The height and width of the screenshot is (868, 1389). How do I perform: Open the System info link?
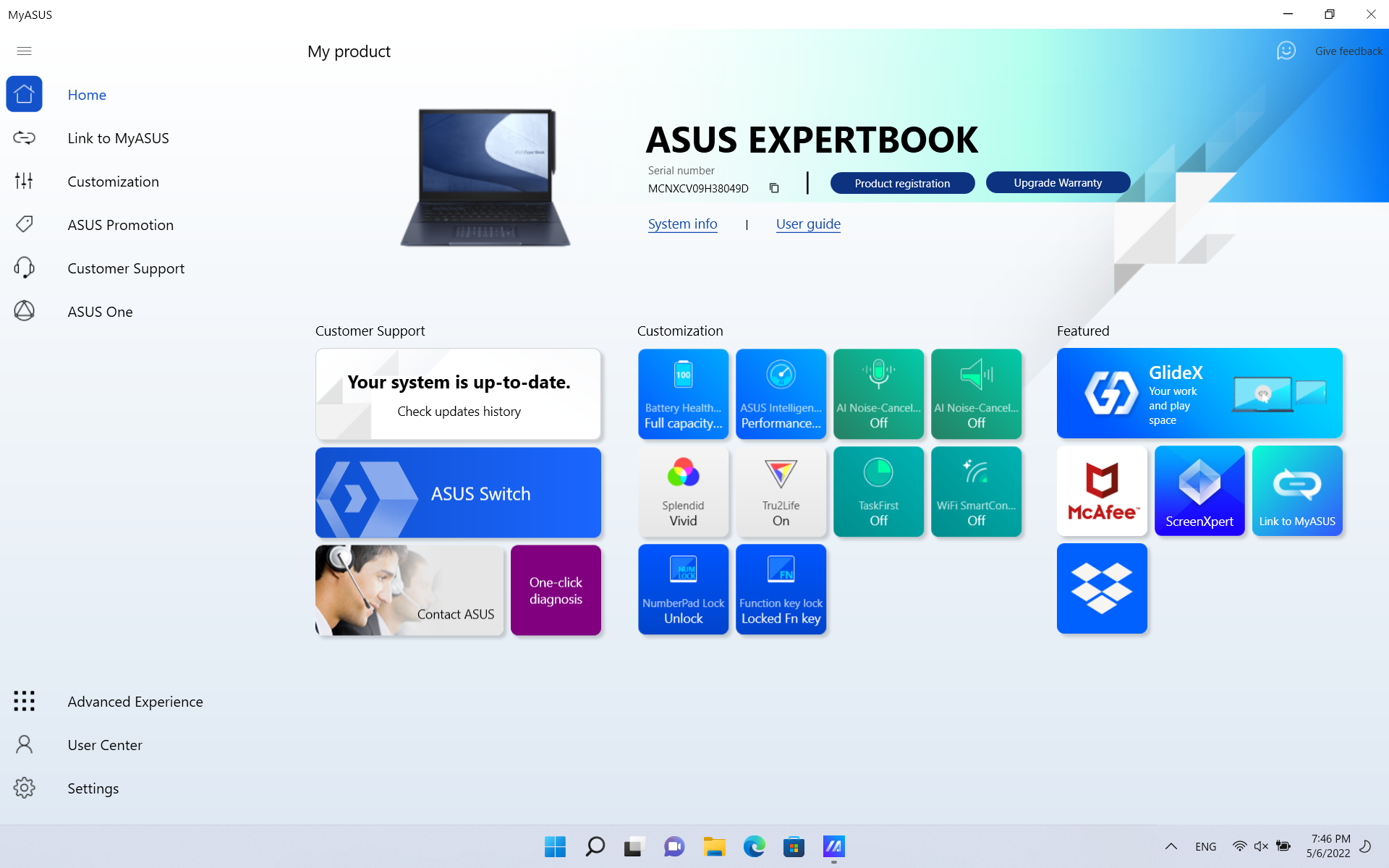(682, 224)
